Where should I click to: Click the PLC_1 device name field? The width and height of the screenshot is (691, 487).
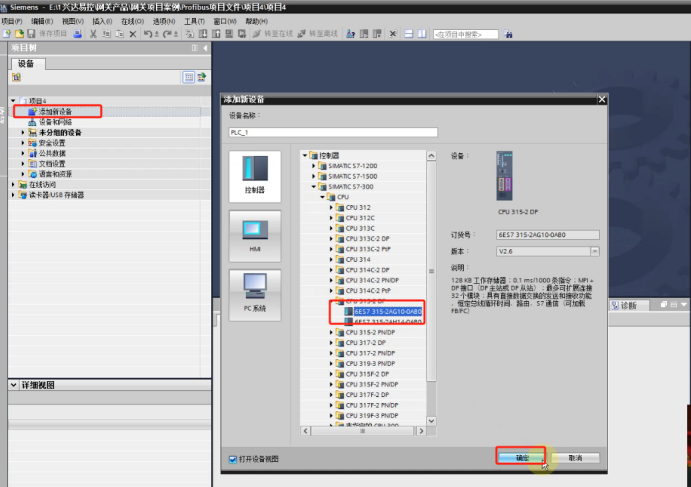coord(333,132)
